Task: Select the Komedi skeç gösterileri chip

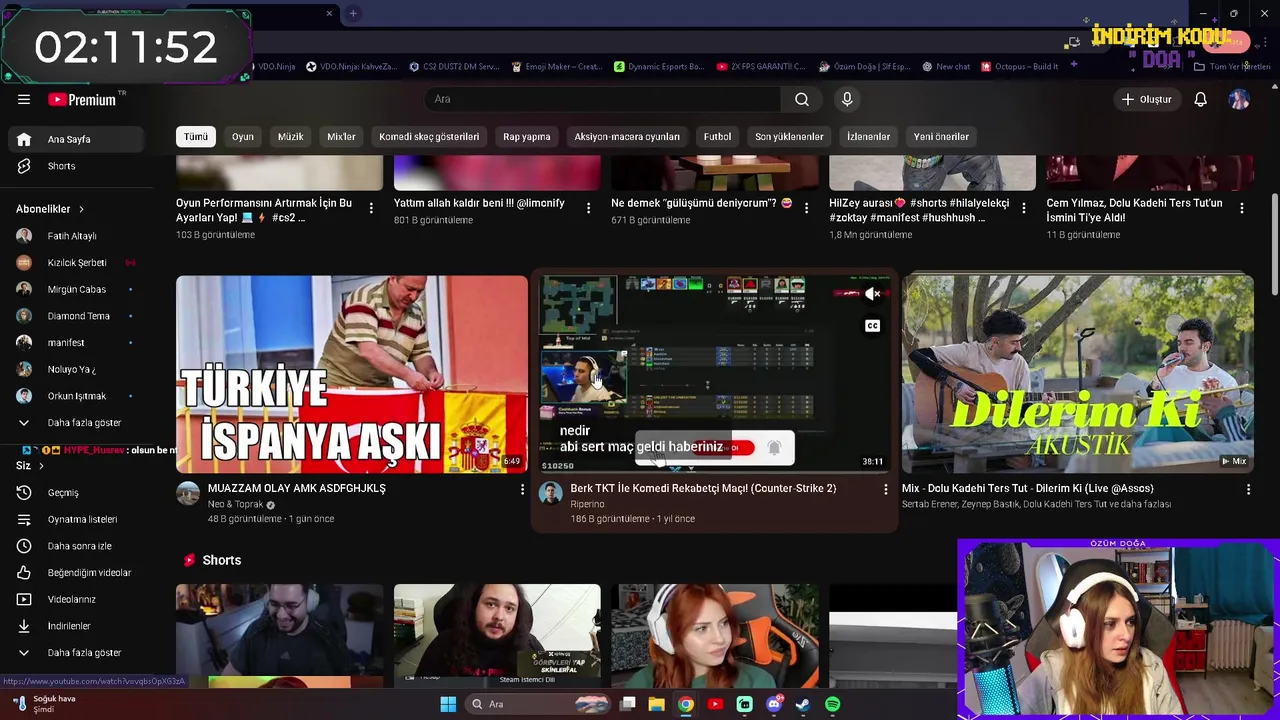Action: coord(429,136)
